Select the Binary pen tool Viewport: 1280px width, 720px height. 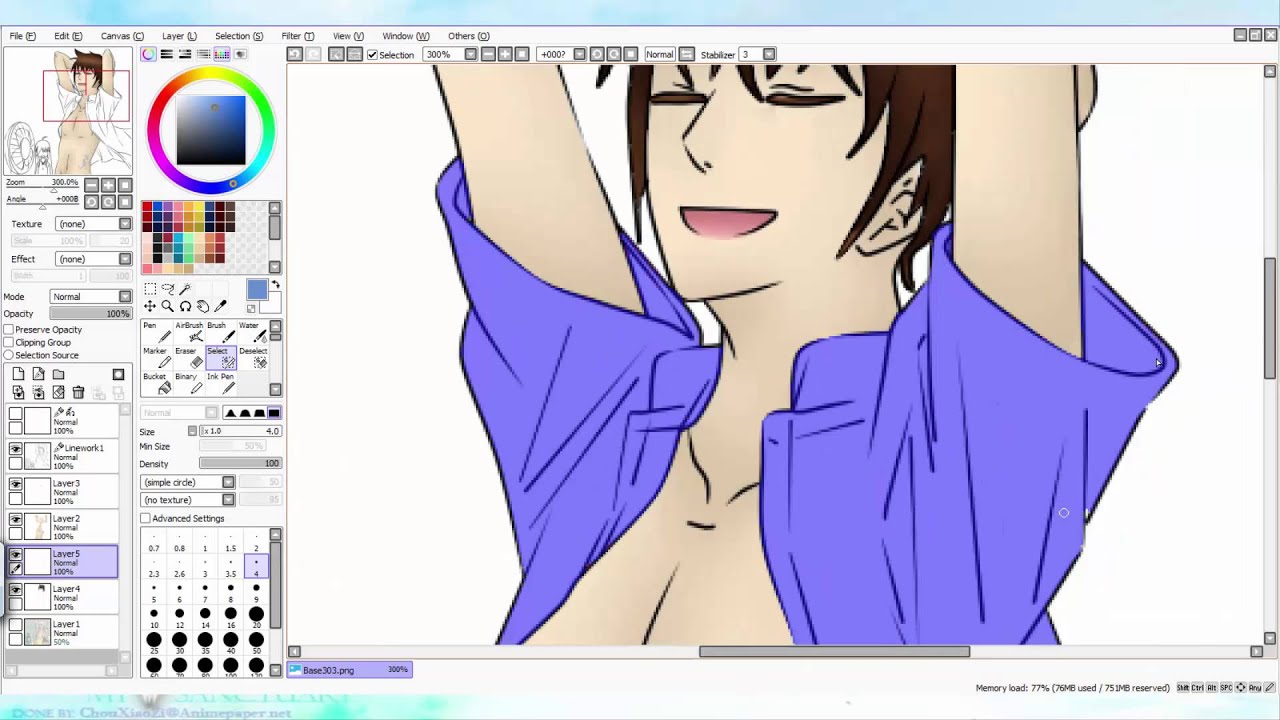[187, 383]
